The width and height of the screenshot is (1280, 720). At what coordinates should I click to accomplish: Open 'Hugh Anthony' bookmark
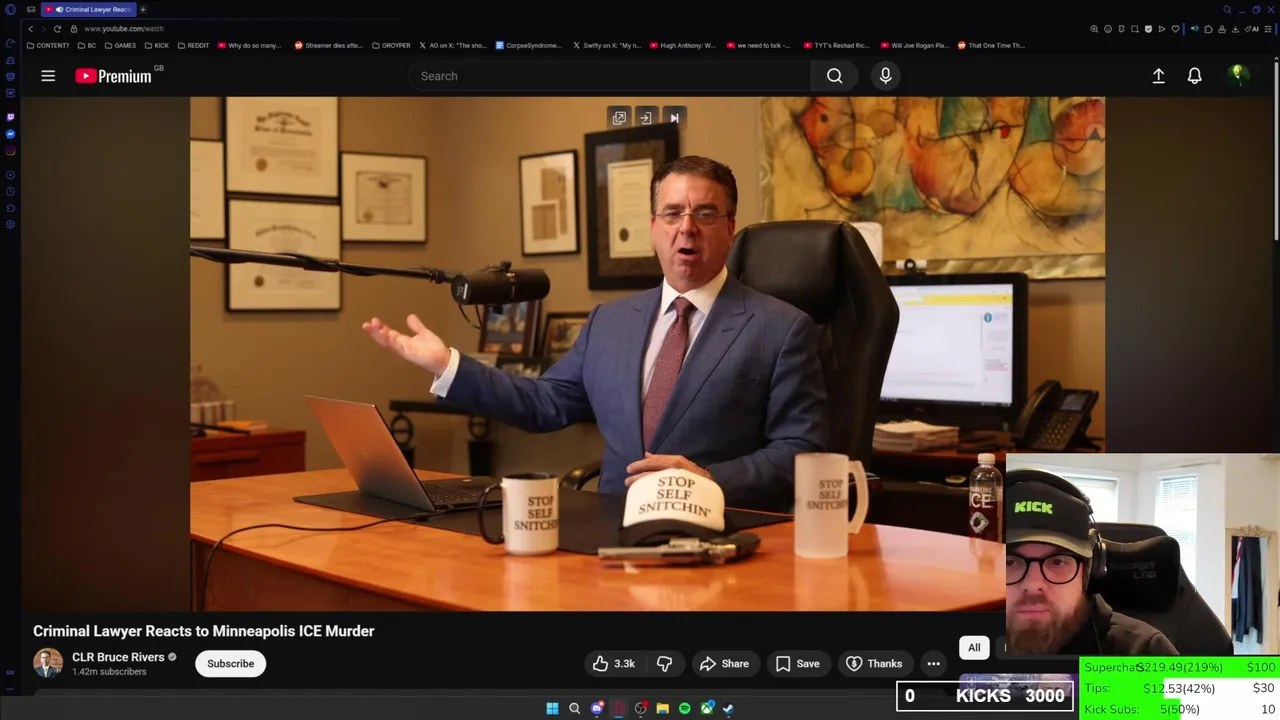point(683,45)
